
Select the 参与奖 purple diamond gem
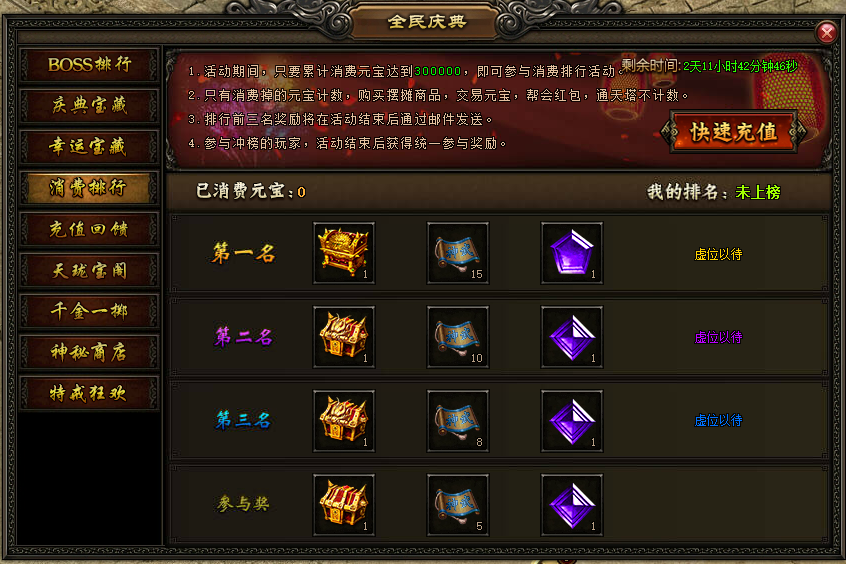pos(572,505)
